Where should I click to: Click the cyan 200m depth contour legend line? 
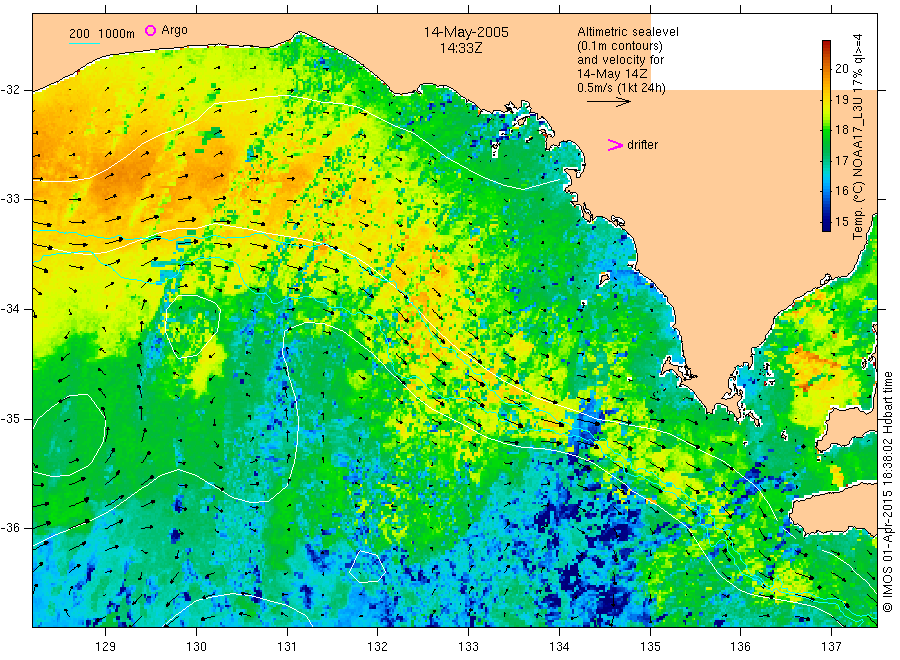click(84, 42)
